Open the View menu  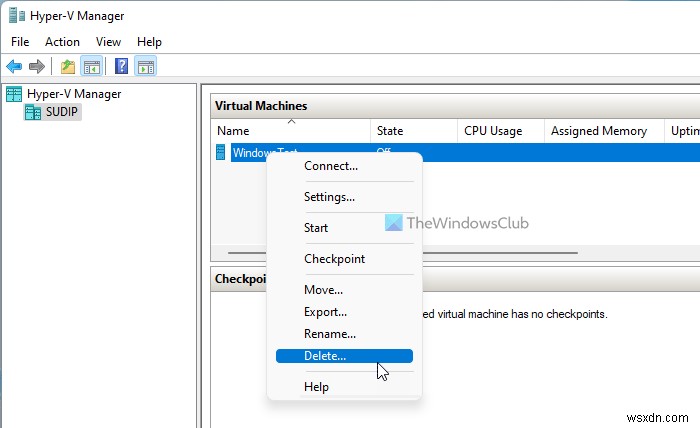pos(108,42)
